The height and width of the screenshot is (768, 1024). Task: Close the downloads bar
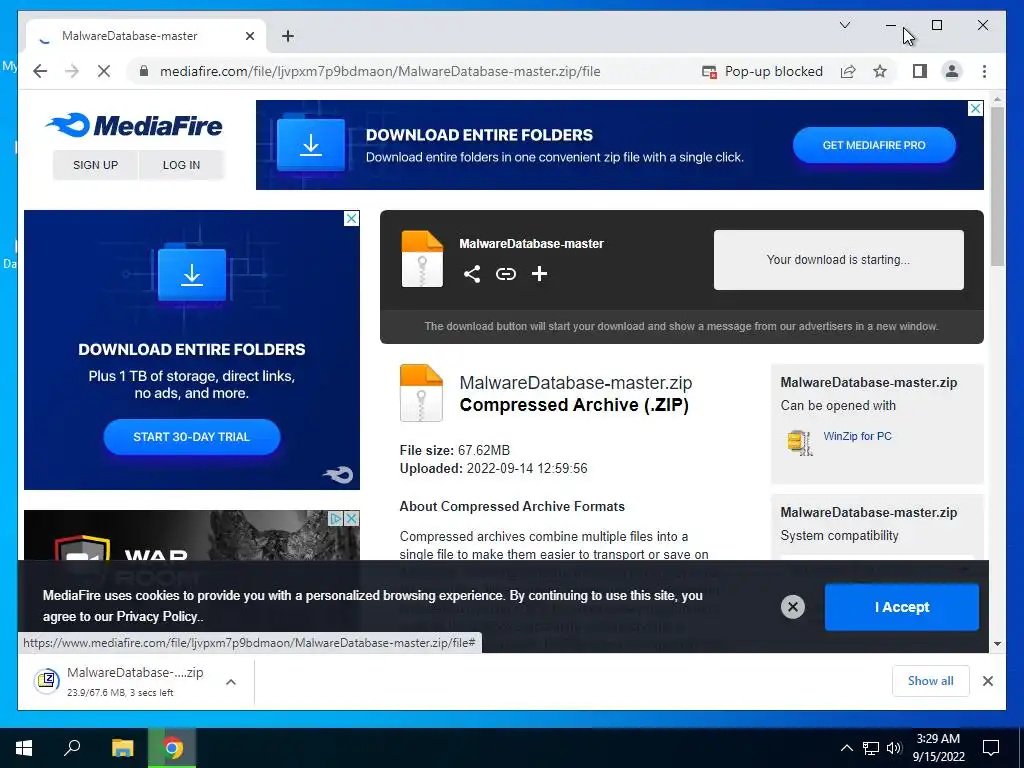tap(987, 681)
